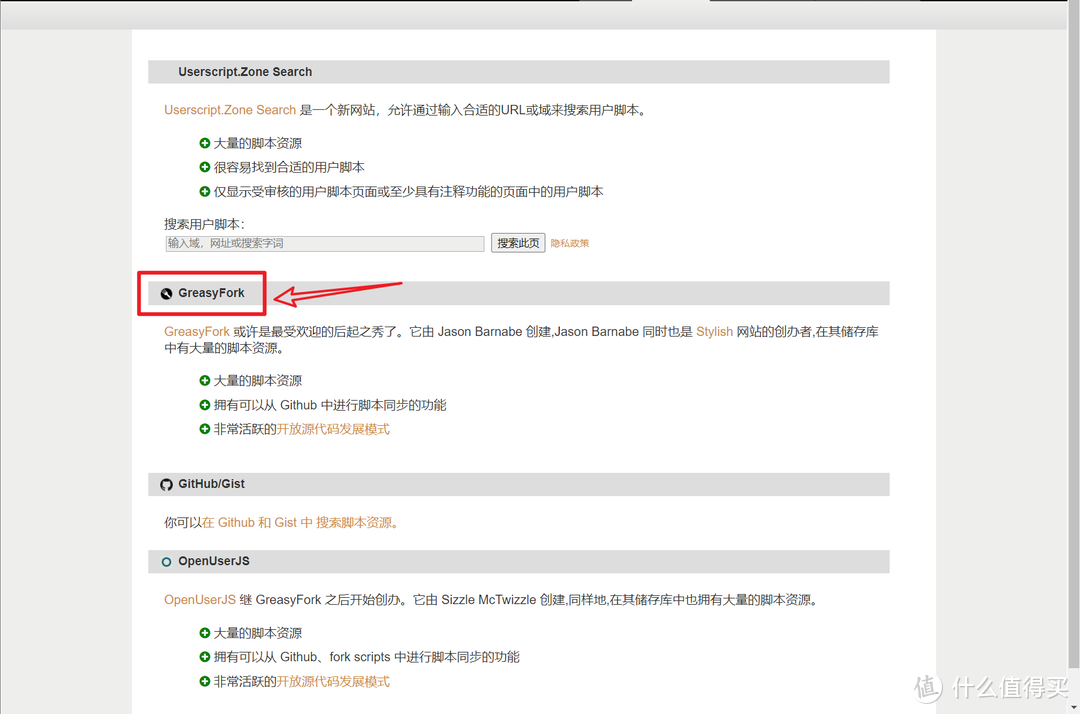
Task: Click the GitHub octocat icon
Action: (x=166, y=485)
